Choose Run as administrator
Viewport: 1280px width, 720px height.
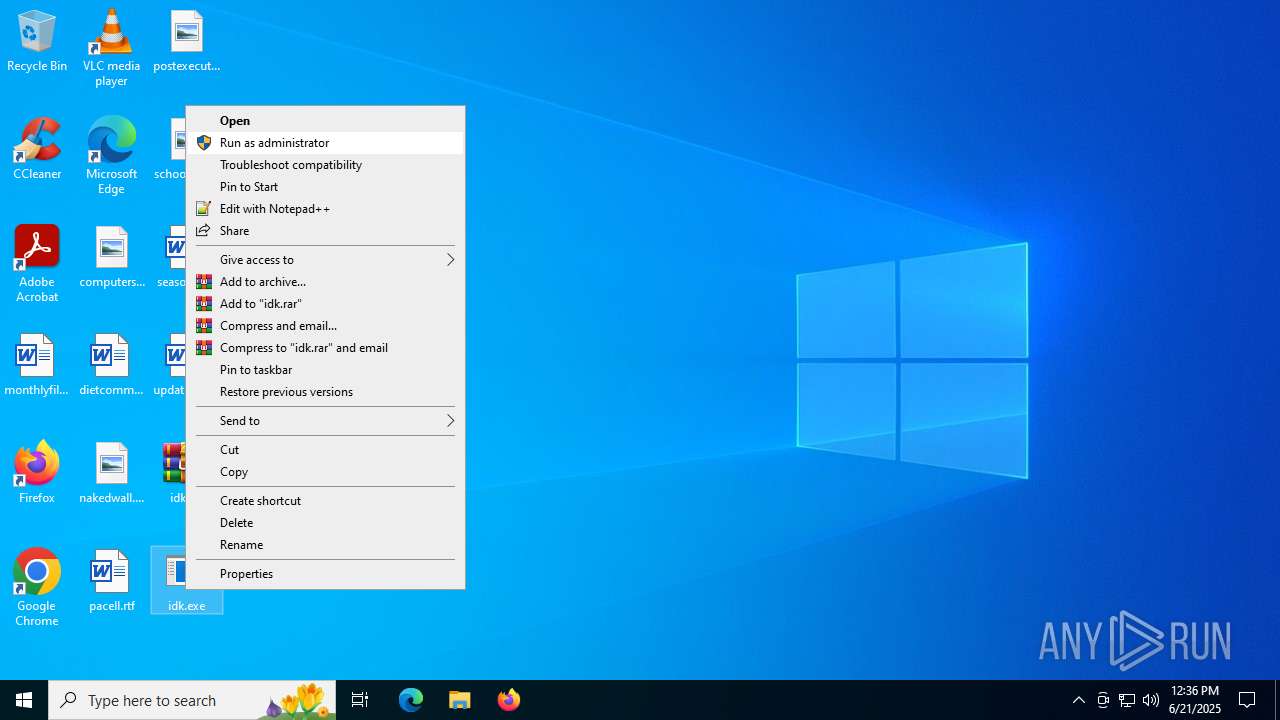[x=325, y=143]
